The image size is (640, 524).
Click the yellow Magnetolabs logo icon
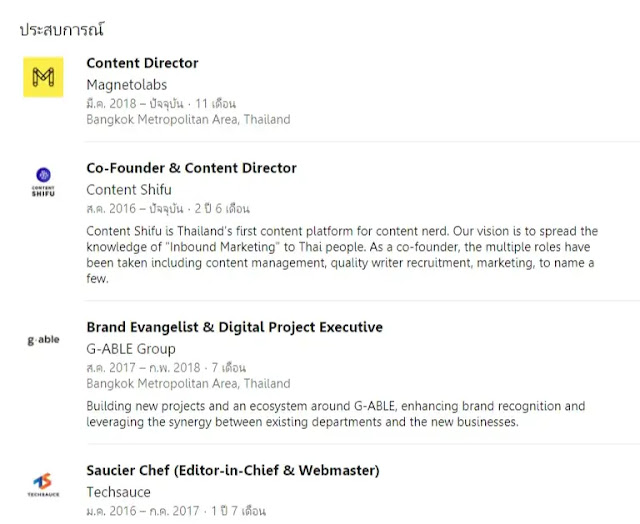[43, 77]
